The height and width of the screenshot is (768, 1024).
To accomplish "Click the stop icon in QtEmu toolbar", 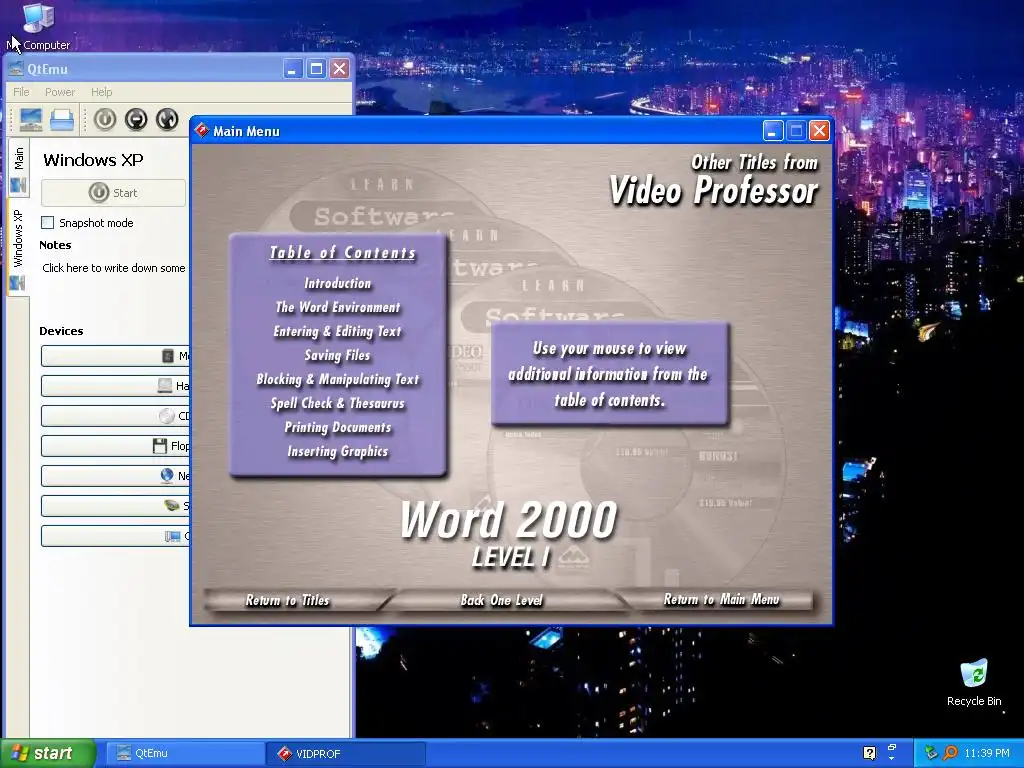I will (x=136, y=120).
